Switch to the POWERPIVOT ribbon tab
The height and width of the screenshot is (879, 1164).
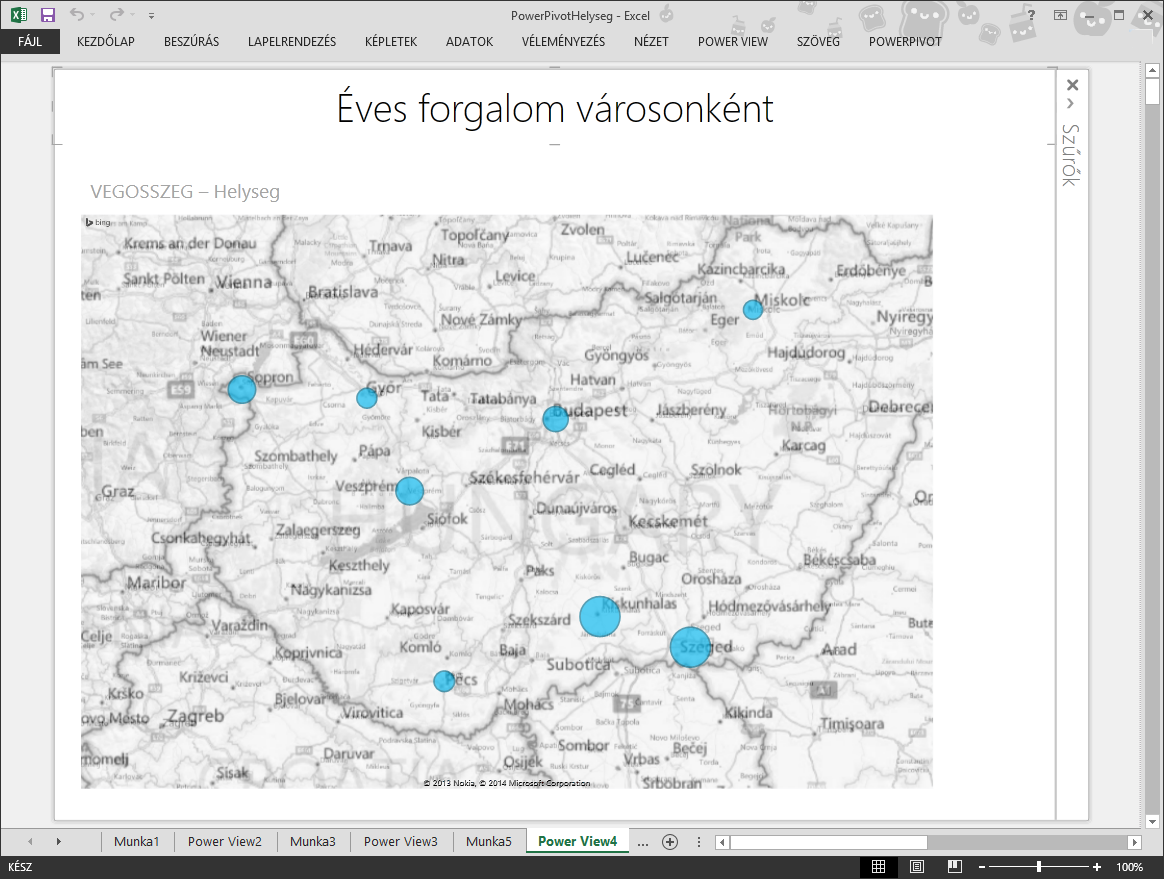(905, 42)
